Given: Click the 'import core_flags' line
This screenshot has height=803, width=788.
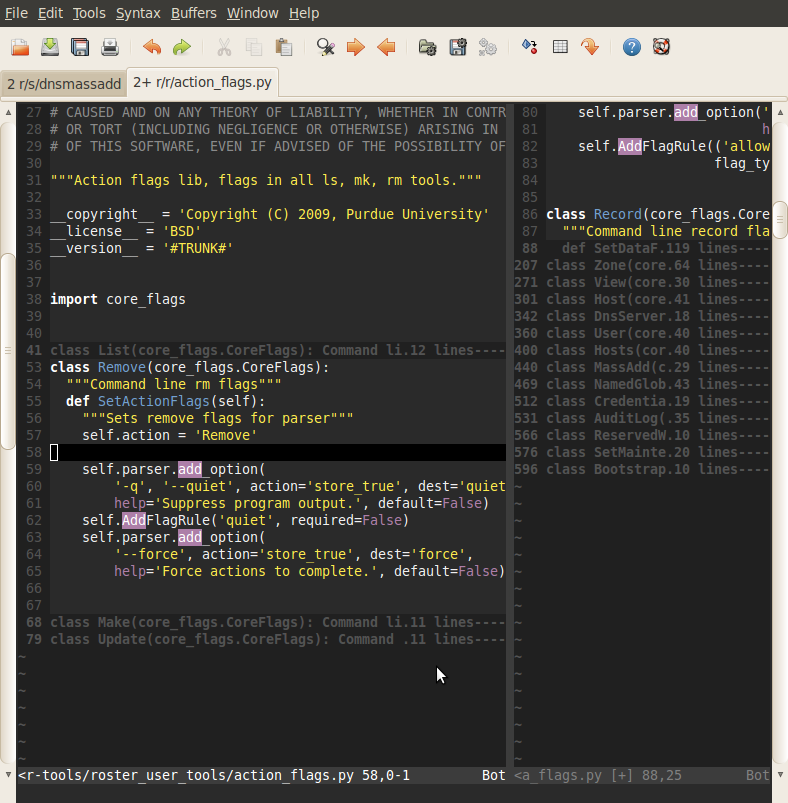Looking at the screenshot, I should click(118, 299).
